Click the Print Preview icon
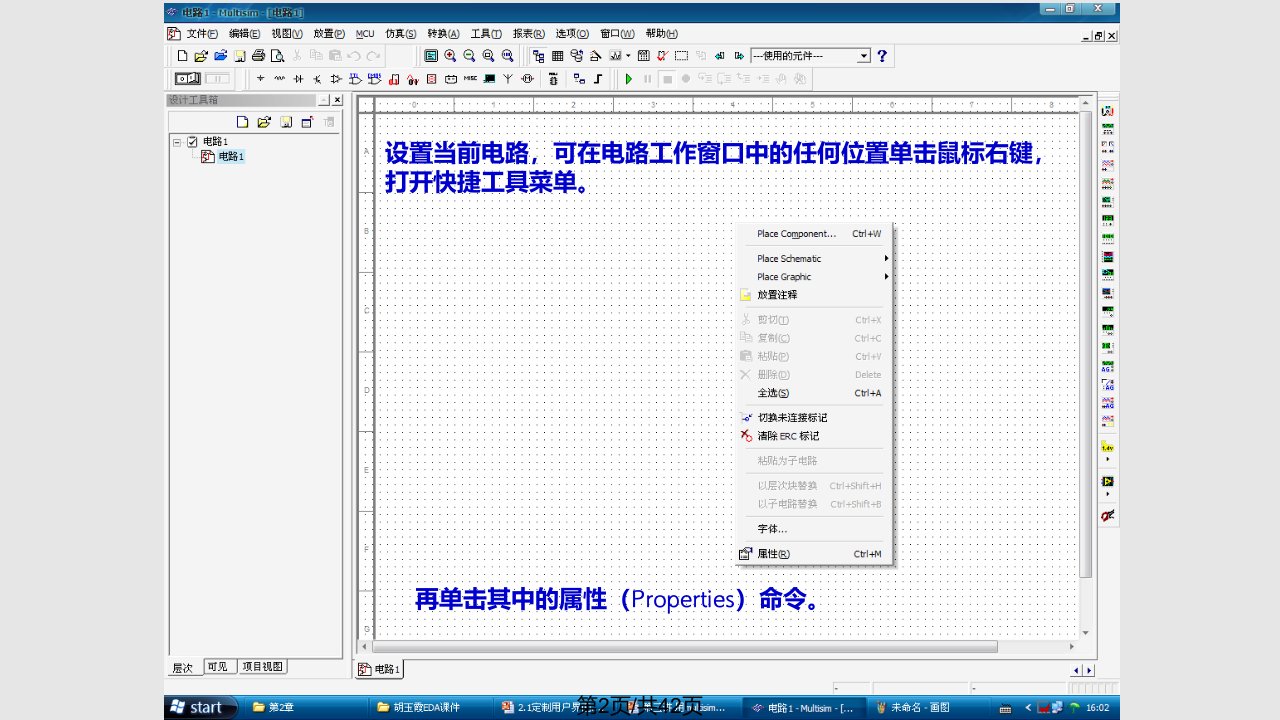1280x720 pixels. (x=277, y=56)
